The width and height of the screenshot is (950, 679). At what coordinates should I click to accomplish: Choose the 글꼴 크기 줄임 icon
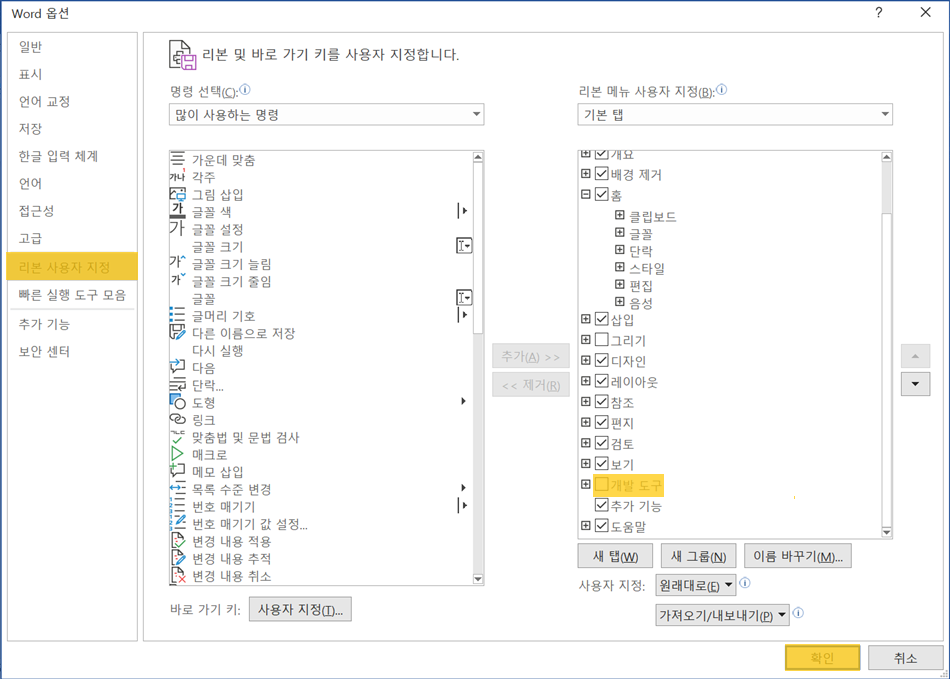pos(178,281)
